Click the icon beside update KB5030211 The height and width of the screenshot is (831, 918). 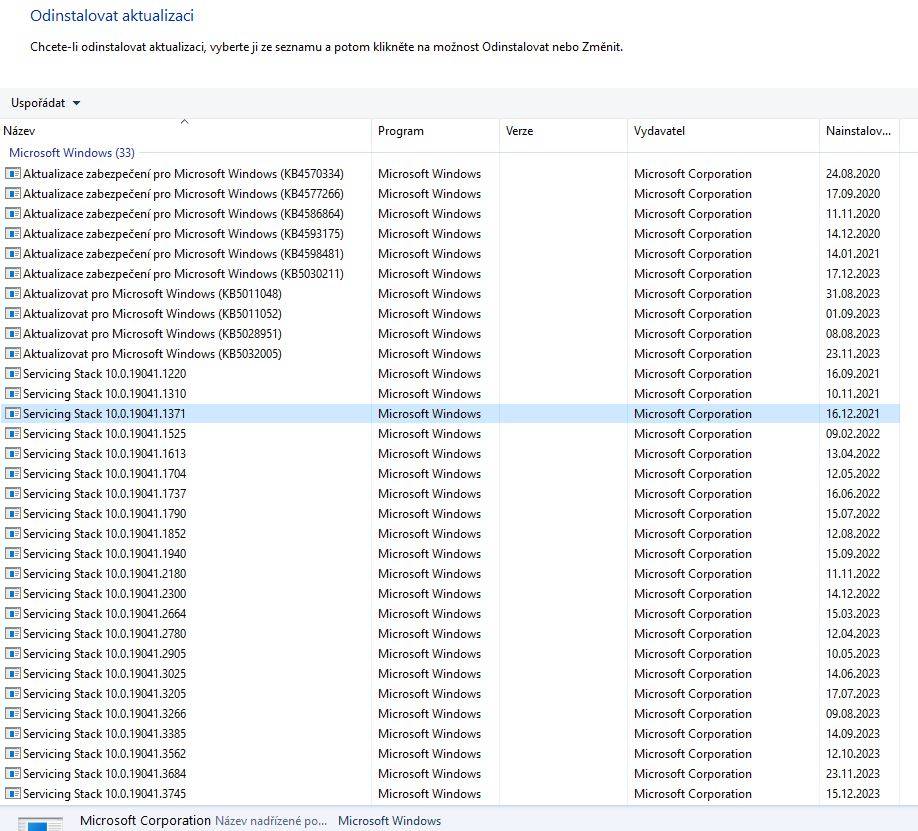pyautogui.click(x=13, y=273)
